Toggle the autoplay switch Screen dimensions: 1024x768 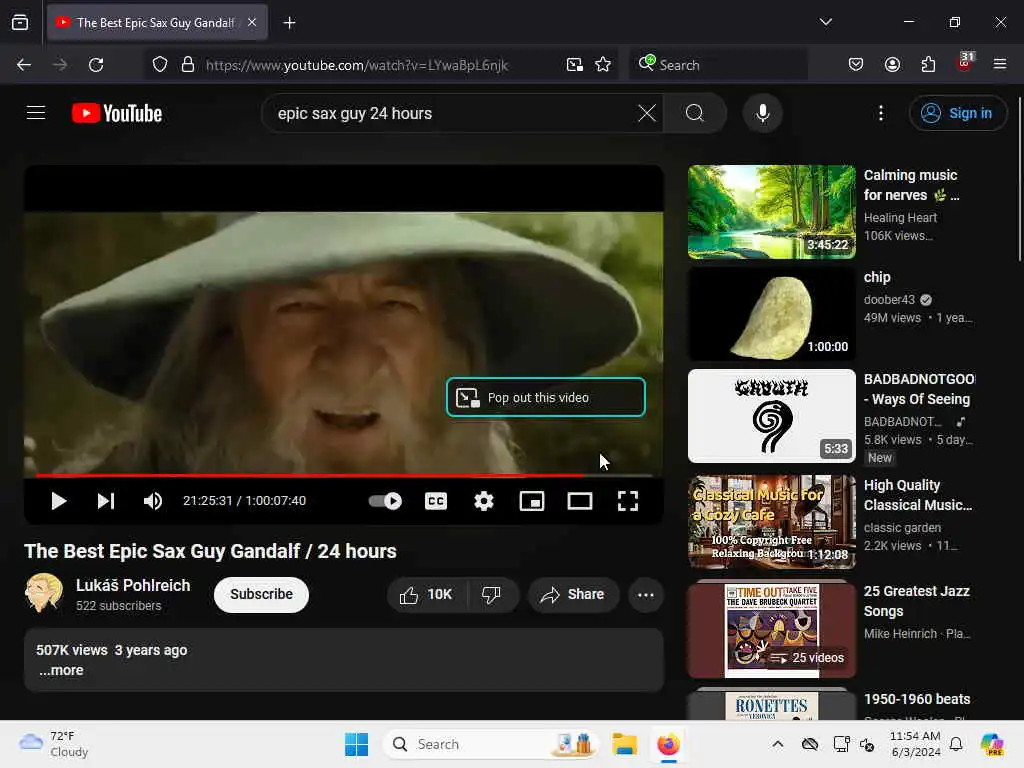(385, 501)
